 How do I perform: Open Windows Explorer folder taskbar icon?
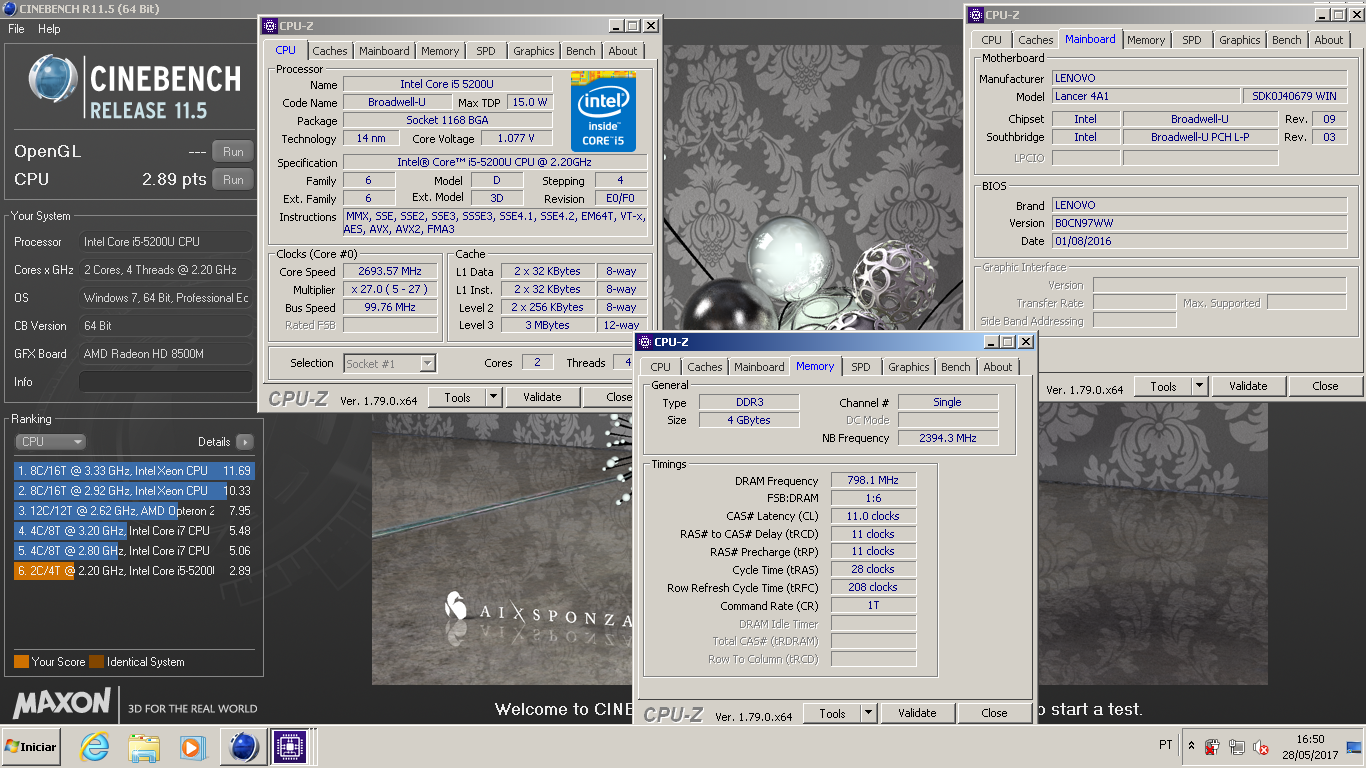coord(144,746)
